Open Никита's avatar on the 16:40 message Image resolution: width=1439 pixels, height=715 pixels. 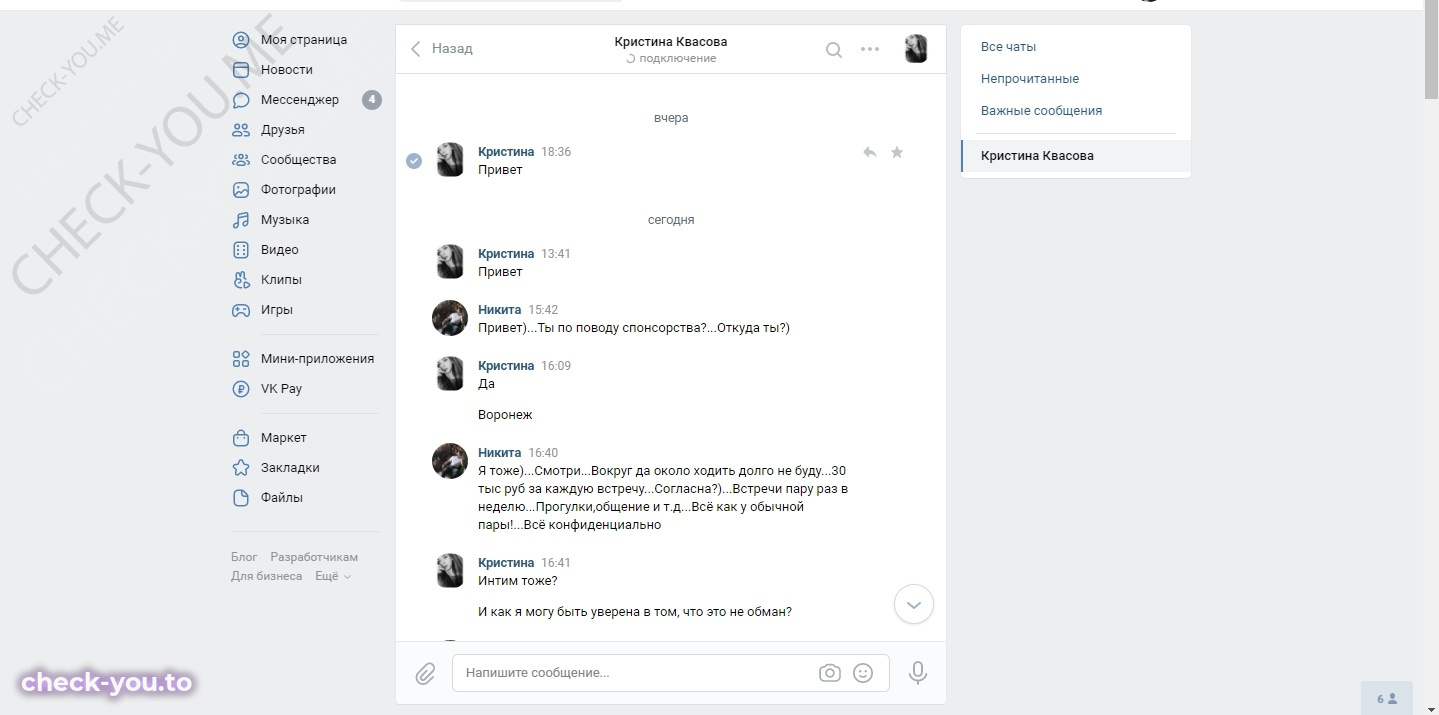pos(450,461)
